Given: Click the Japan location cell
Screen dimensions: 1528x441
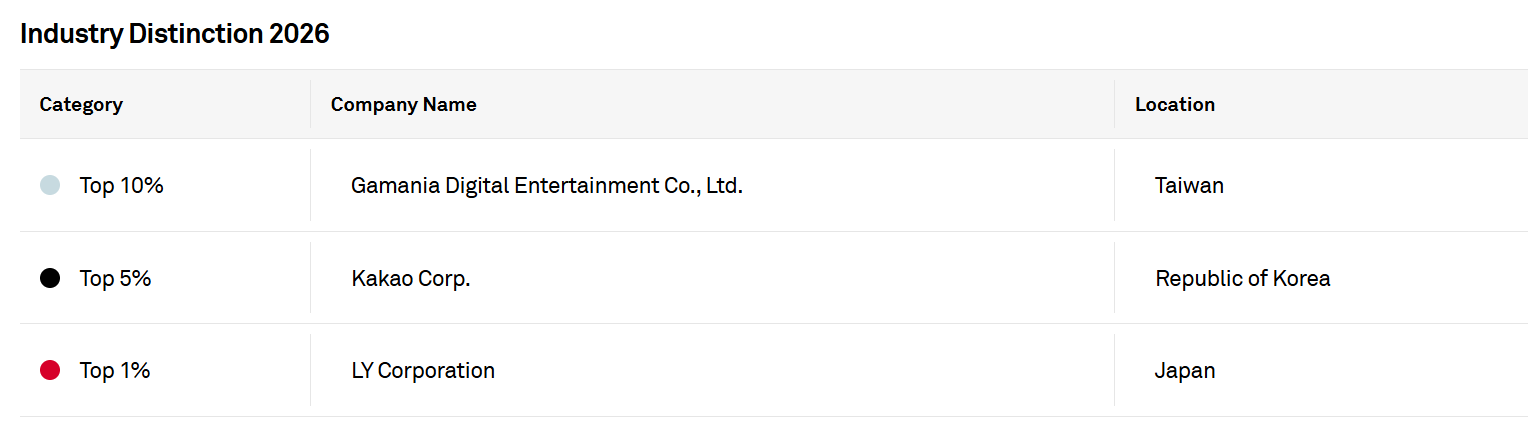Looking at the screenshot, I should click(x=1185, y=371).
